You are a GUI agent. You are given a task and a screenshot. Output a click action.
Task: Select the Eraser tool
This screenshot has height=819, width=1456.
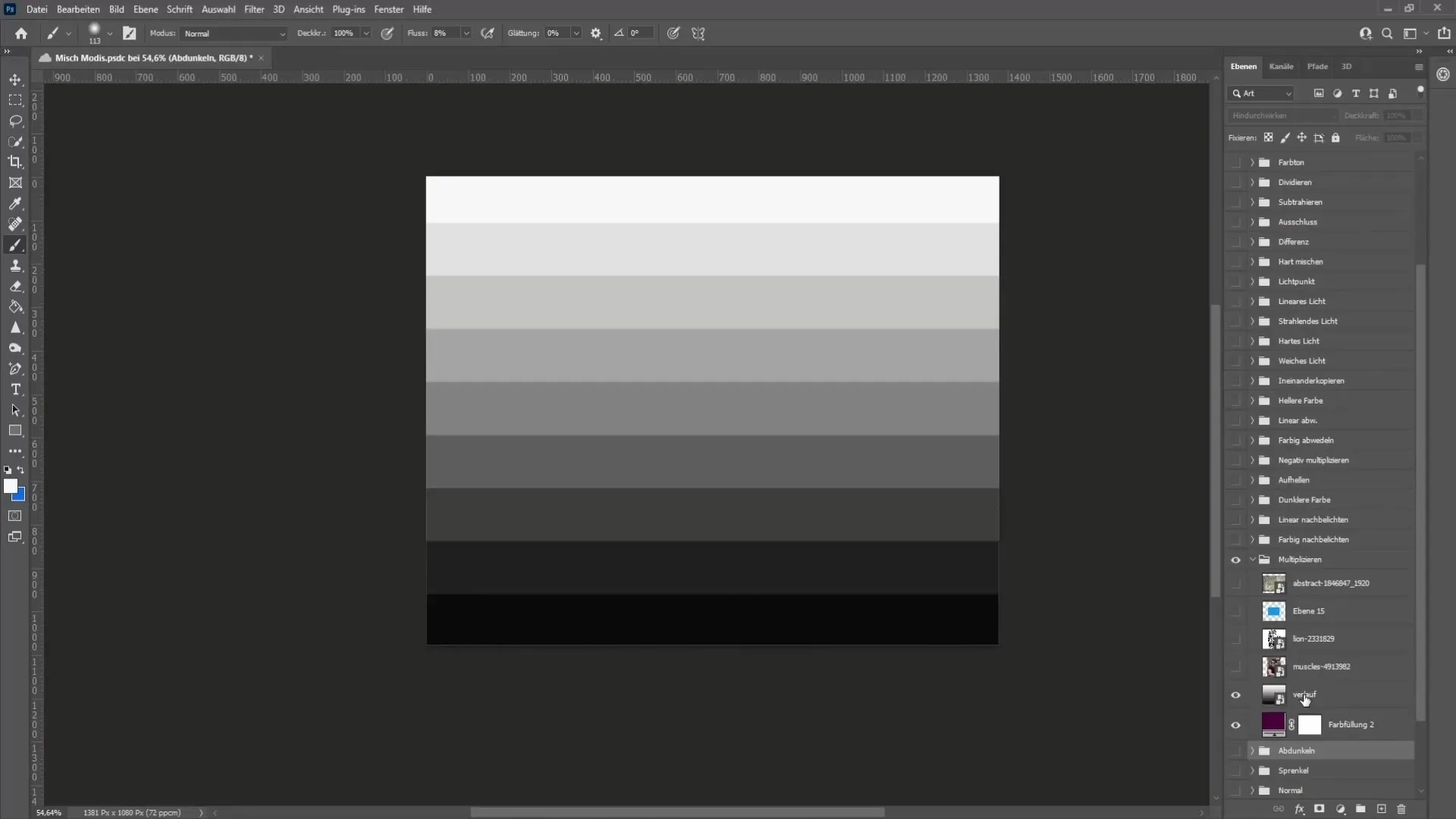[x=15, y=286]
